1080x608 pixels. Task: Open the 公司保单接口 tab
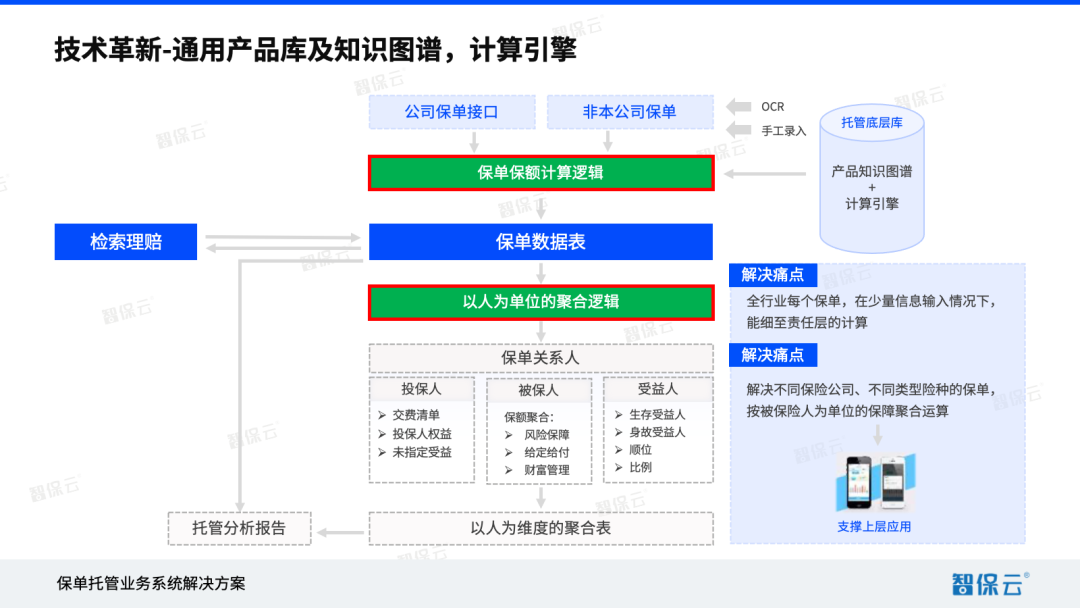pos(451,111)
